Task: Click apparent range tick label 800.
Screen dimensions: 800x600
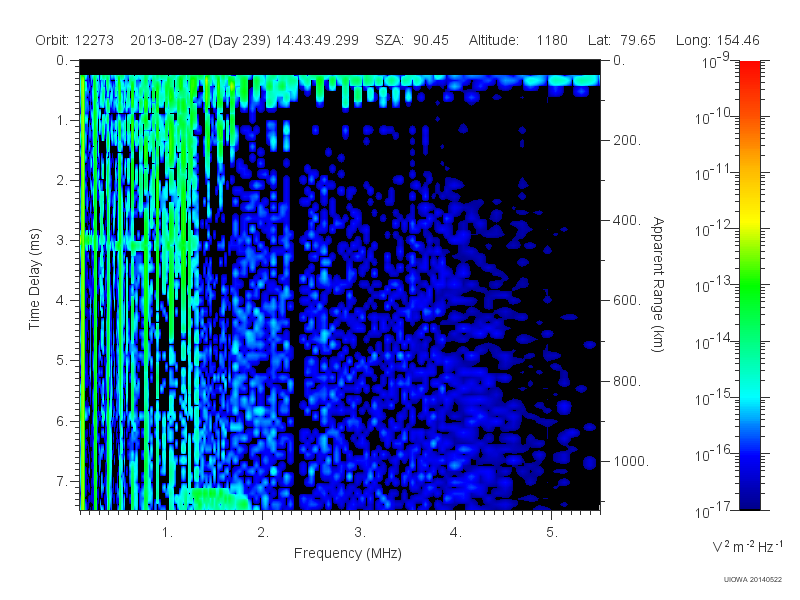Action: coord(627,381)
